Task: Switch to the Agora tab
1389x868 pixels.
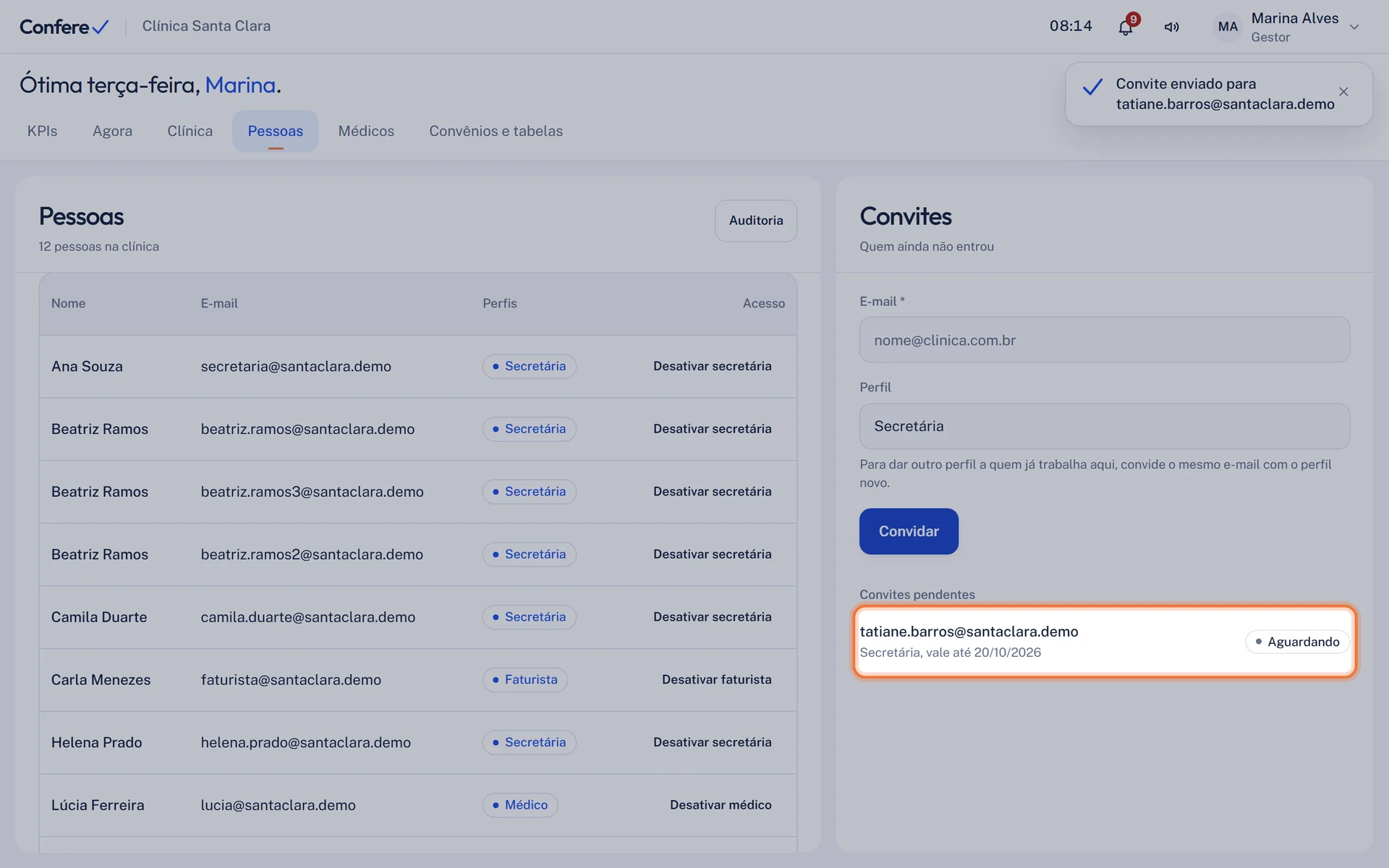Action: click(x=112, y=131)
